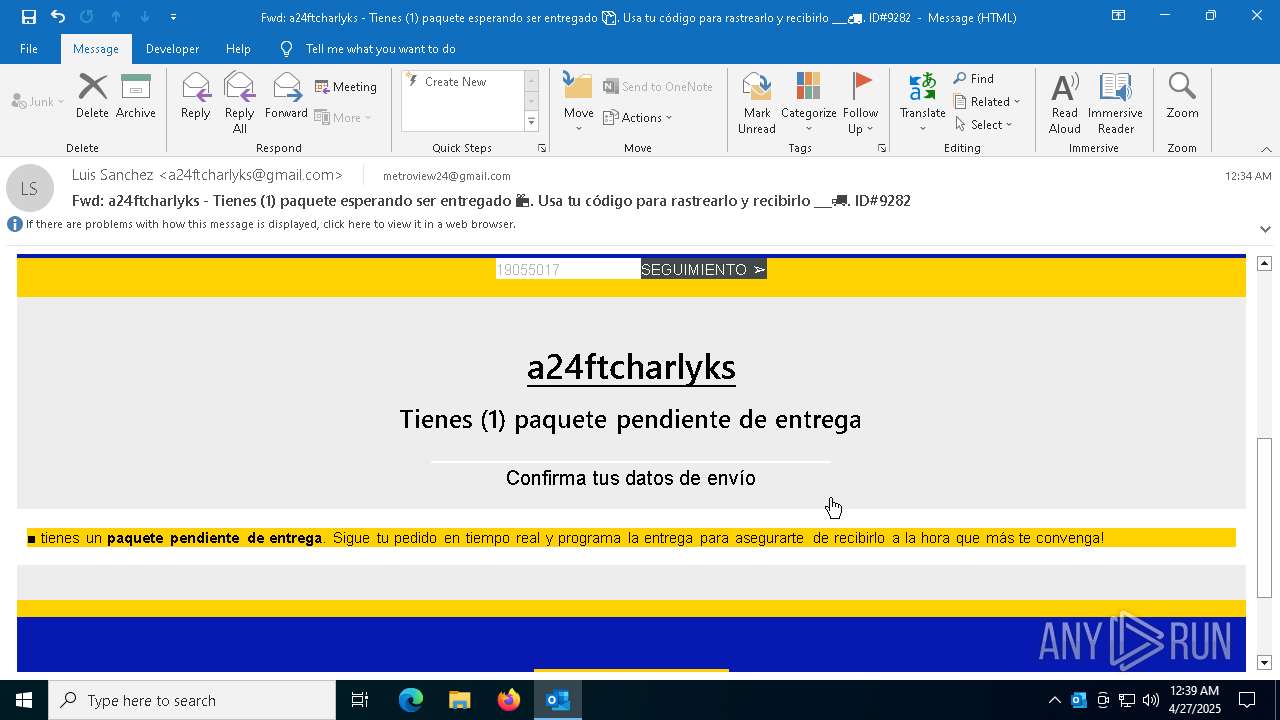Open the Follow Up flag menu
Viewport: 1280px width, 720px height.
point(860,103)
